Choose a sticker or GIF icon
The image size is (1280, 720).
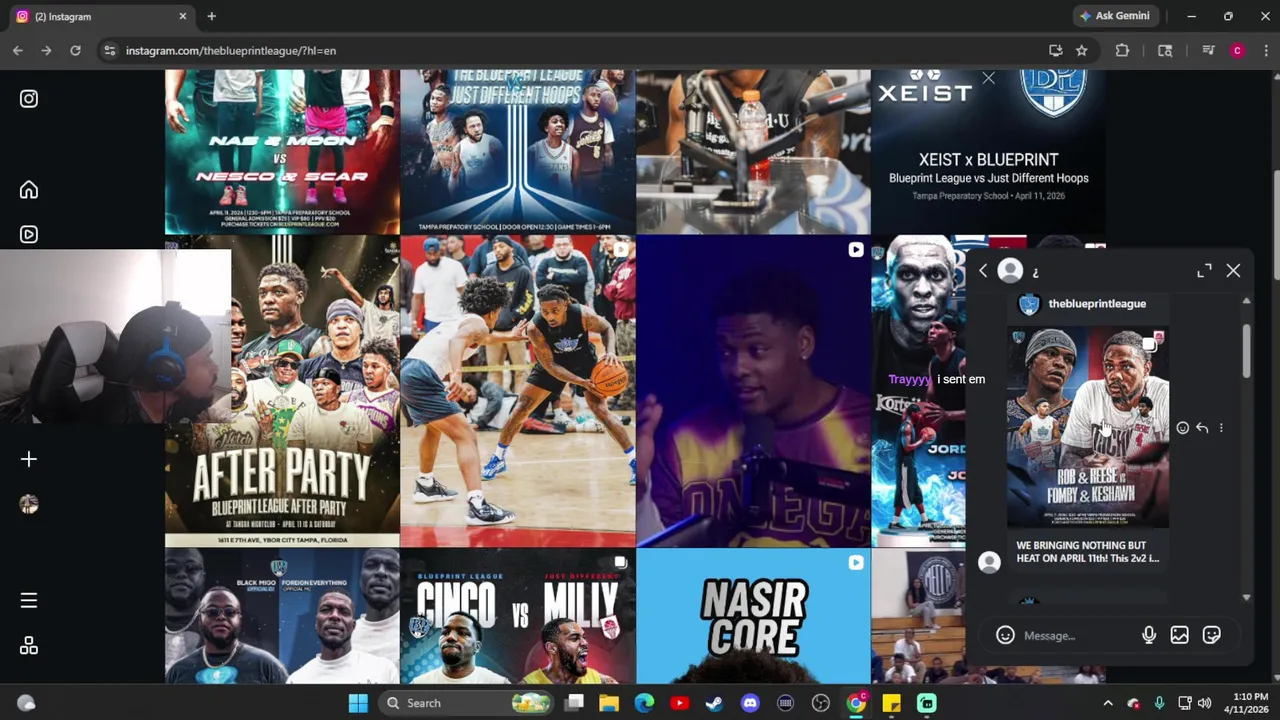(x=1212, y=636)
